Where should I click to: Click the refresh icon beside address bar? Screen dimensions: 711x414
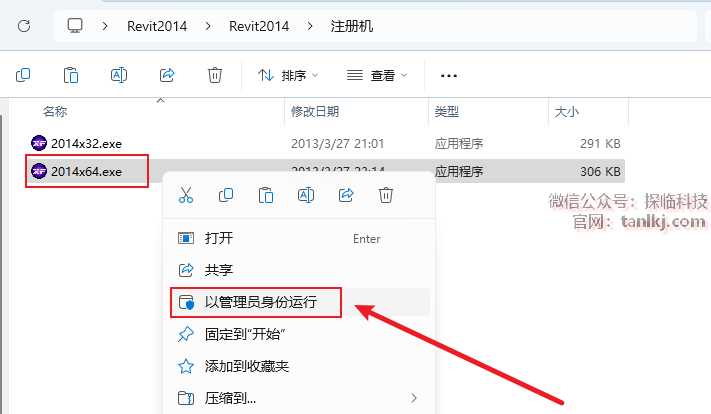click(x=24, y=26)
